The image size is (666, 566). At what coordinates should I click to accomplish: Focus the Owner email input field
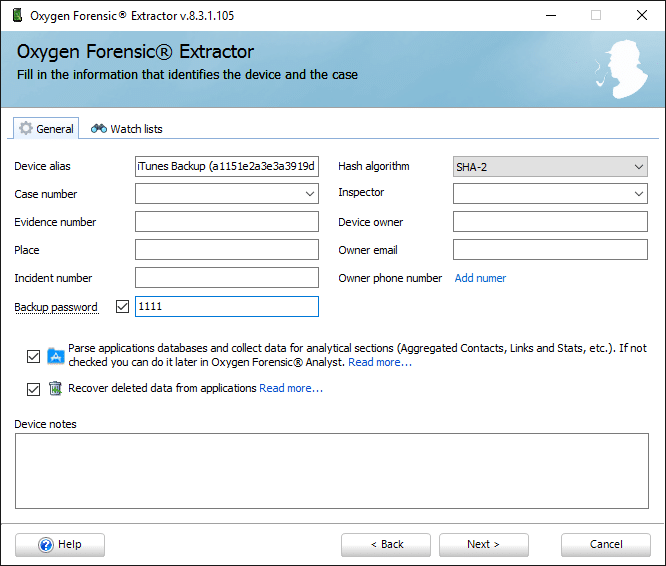click(550, 250)
